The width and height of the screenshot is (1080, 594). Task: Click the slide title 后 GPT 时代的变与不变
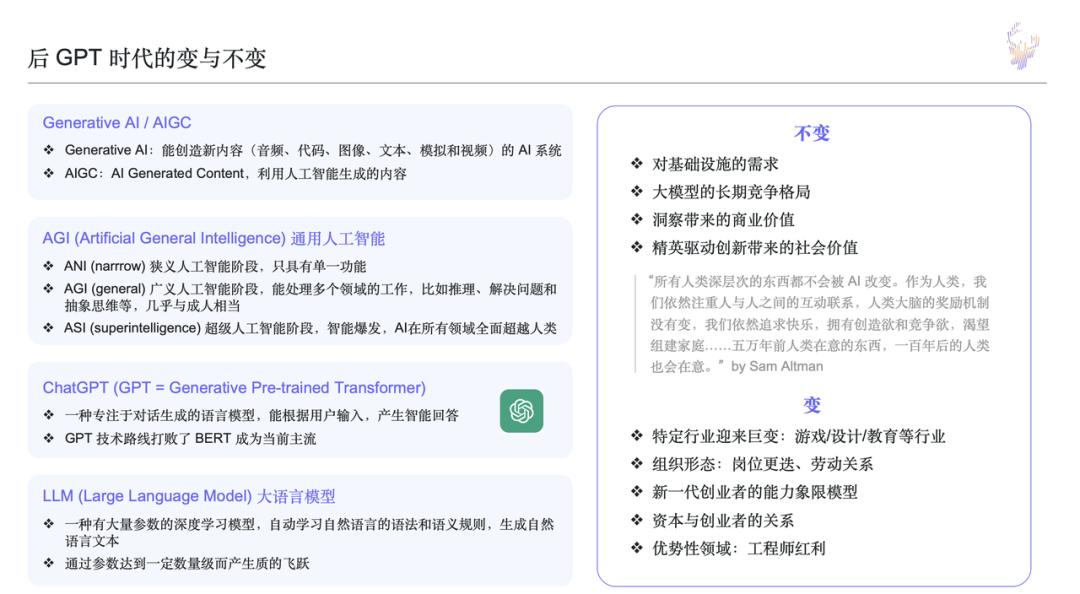(147, 58)
